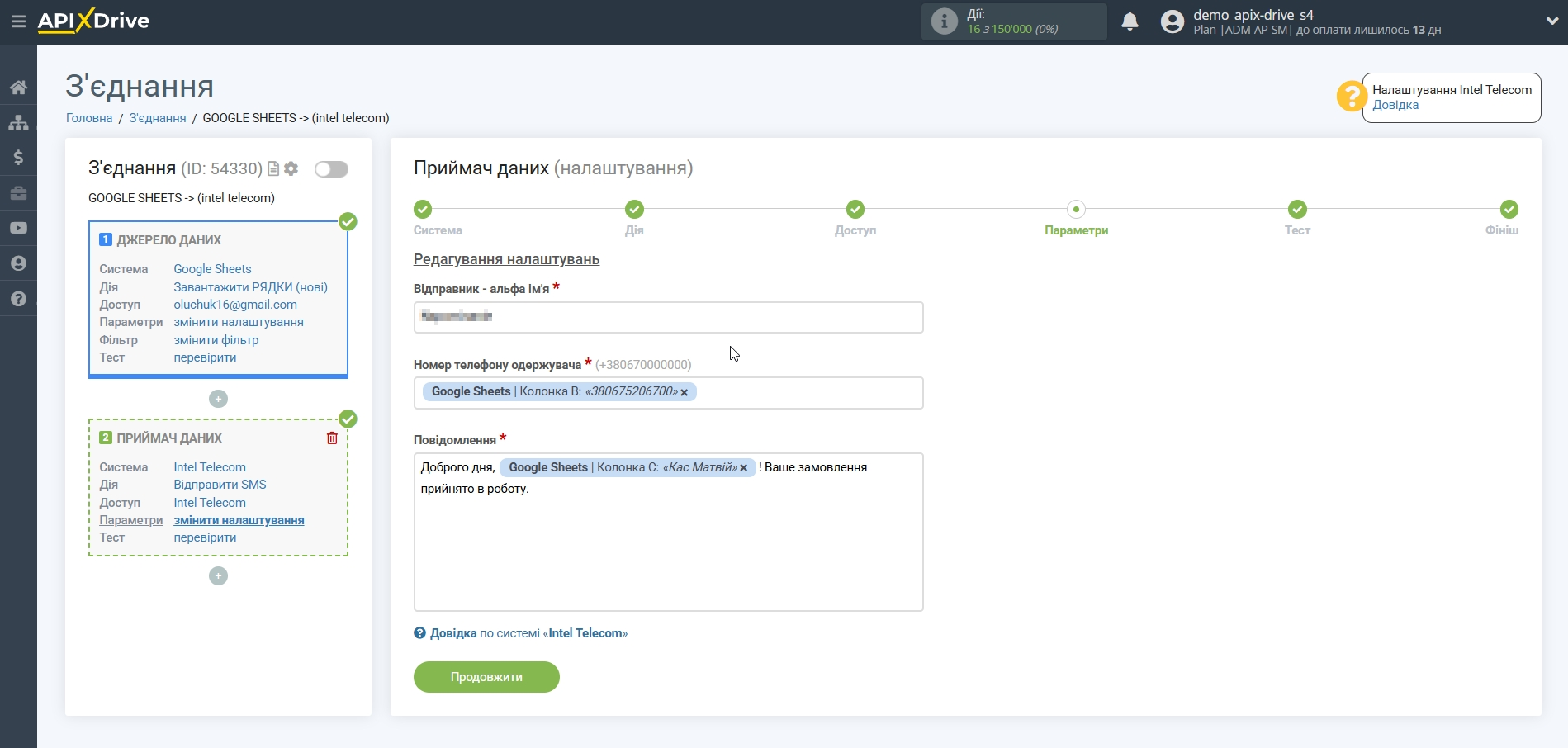
Task: Open notifications bell
Action: [x=1130, y=21]
